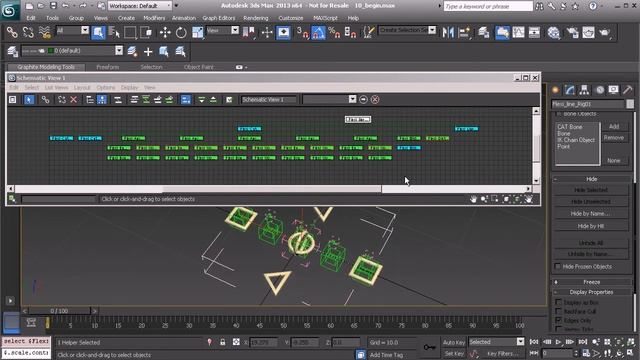The width and height of the screenshot is (640, 360).
Task: Open Named Selection Sets dropdown
Action: (x=432, y=30)
